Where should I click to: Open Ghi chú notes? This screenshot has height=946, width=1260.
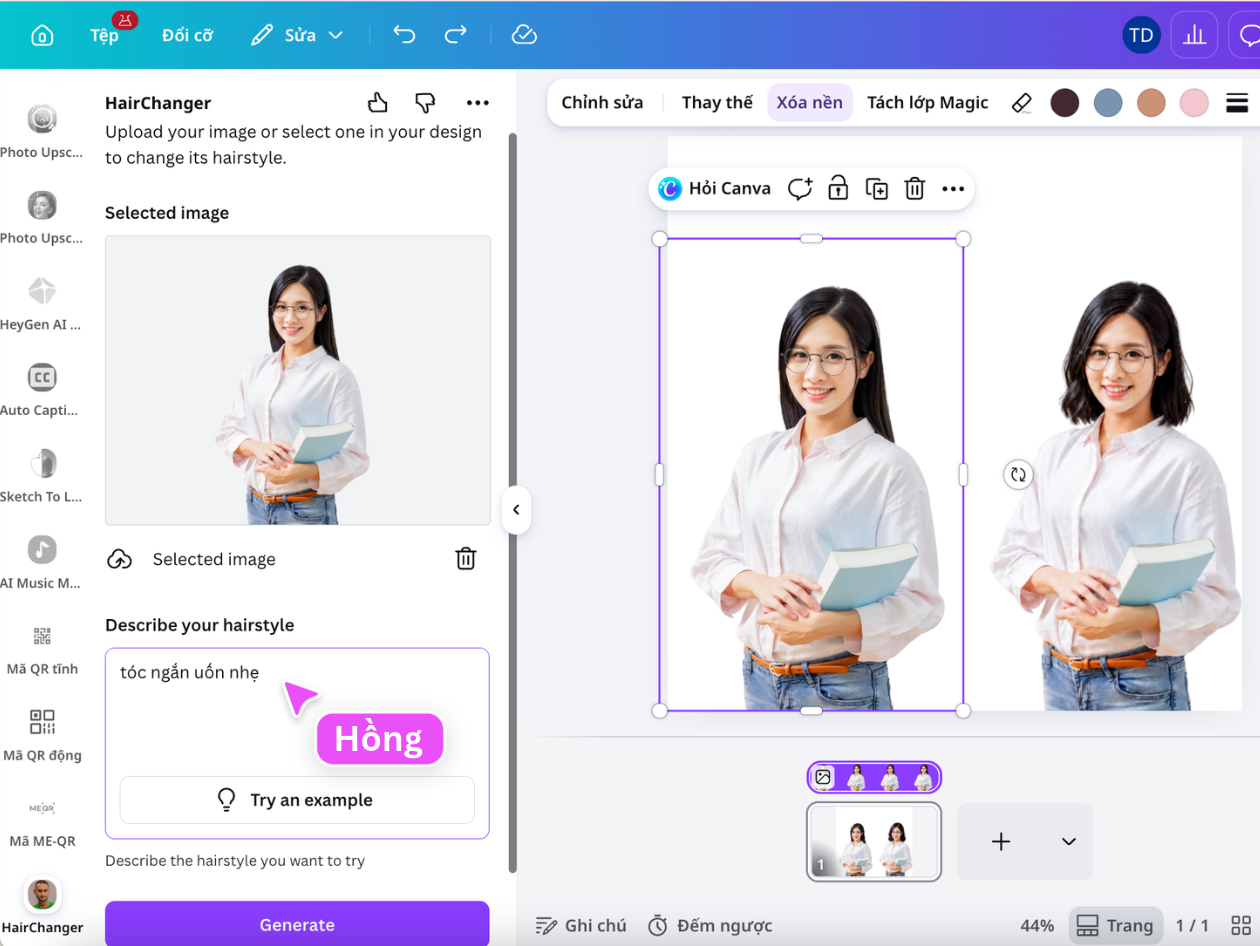pyautogui.click(x=581, y=925)
